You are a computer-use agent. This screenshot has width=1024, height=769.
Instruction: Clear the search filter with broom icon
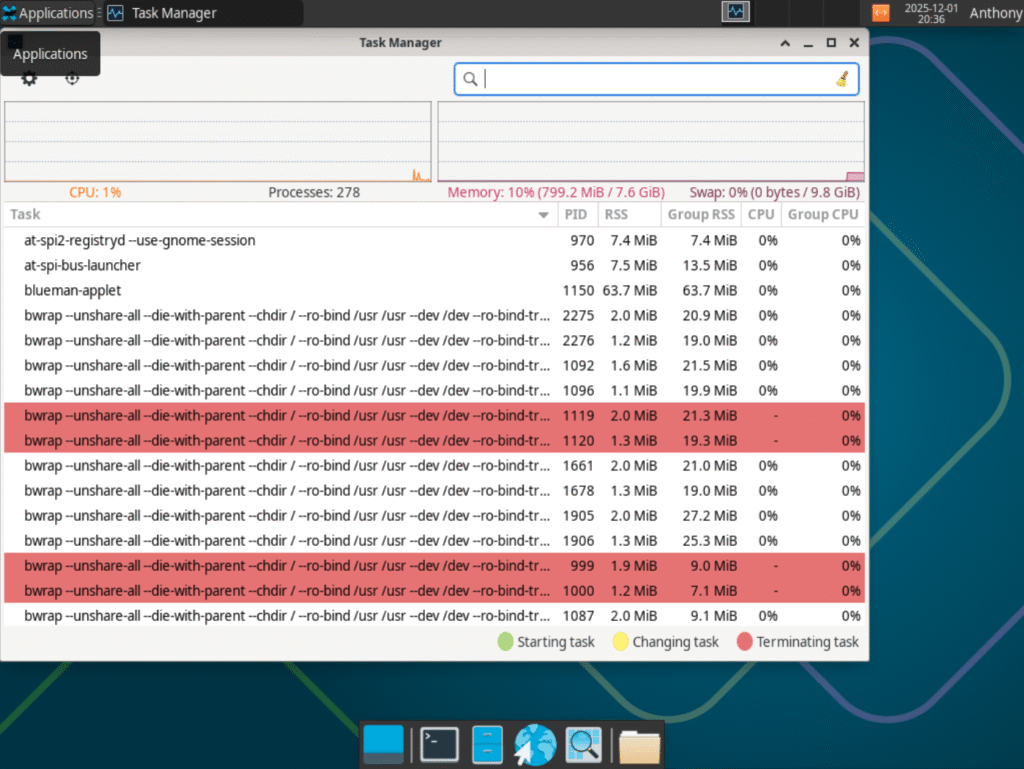point(842,79)
